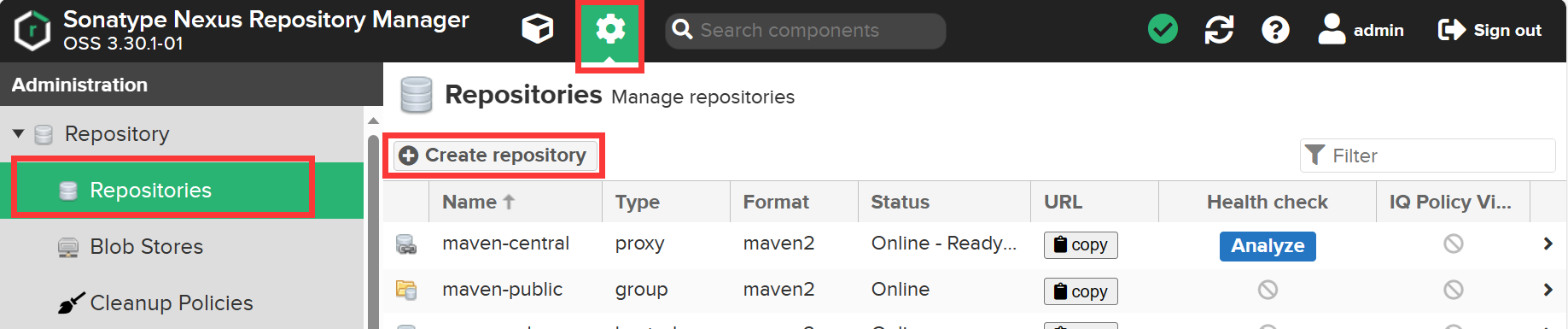Click the Blob Stores icon
1568x329 pixels.
pyautogui.click(x=68, y=248)
